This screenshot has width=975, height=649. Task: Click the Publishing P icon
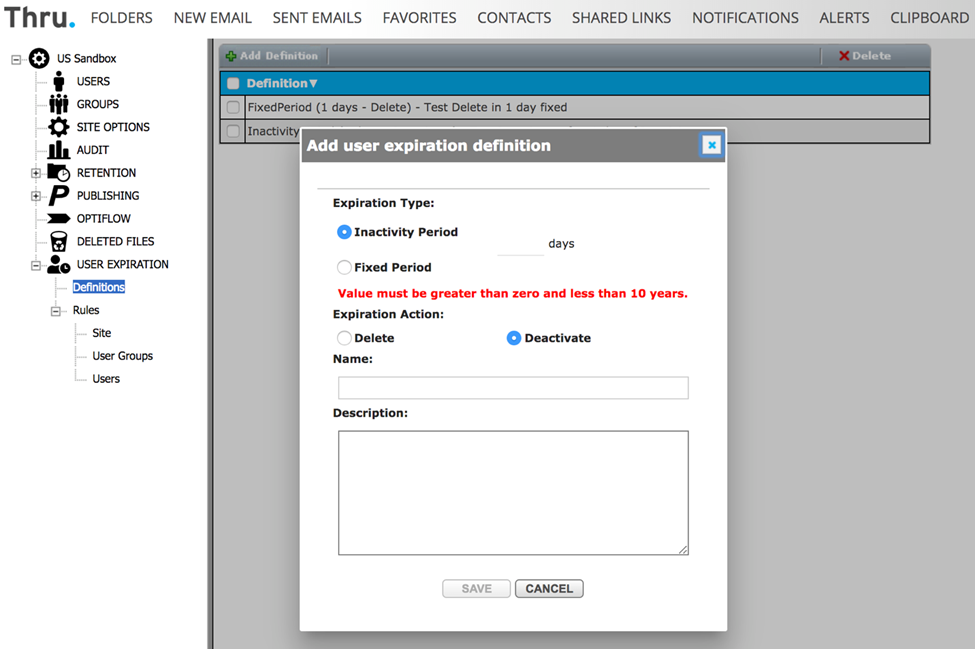pyautogui.click(x=59, y=196)
